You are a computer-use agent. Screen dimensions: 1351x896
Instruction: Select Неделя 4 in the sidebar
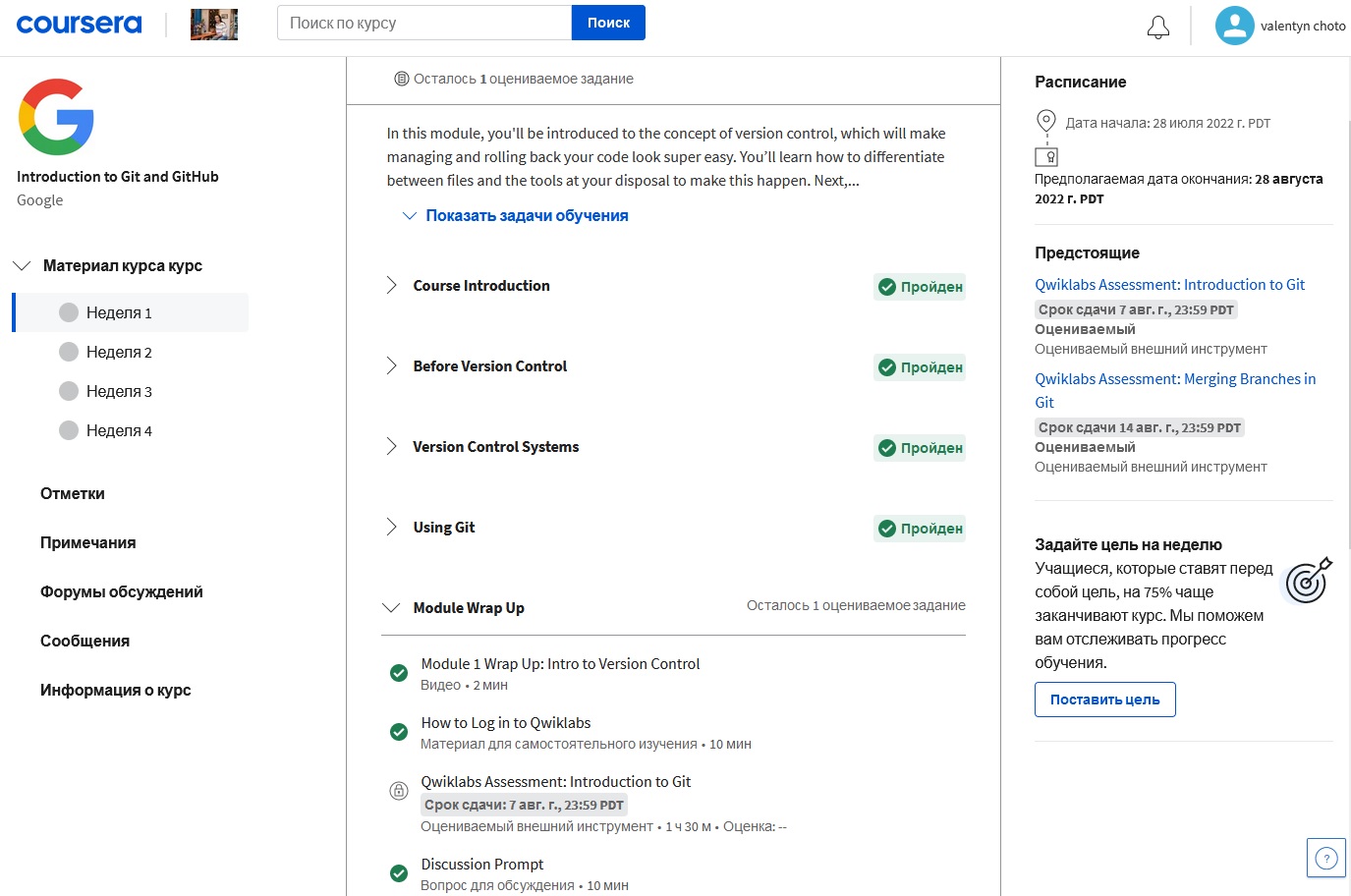(x=119, y=430)
